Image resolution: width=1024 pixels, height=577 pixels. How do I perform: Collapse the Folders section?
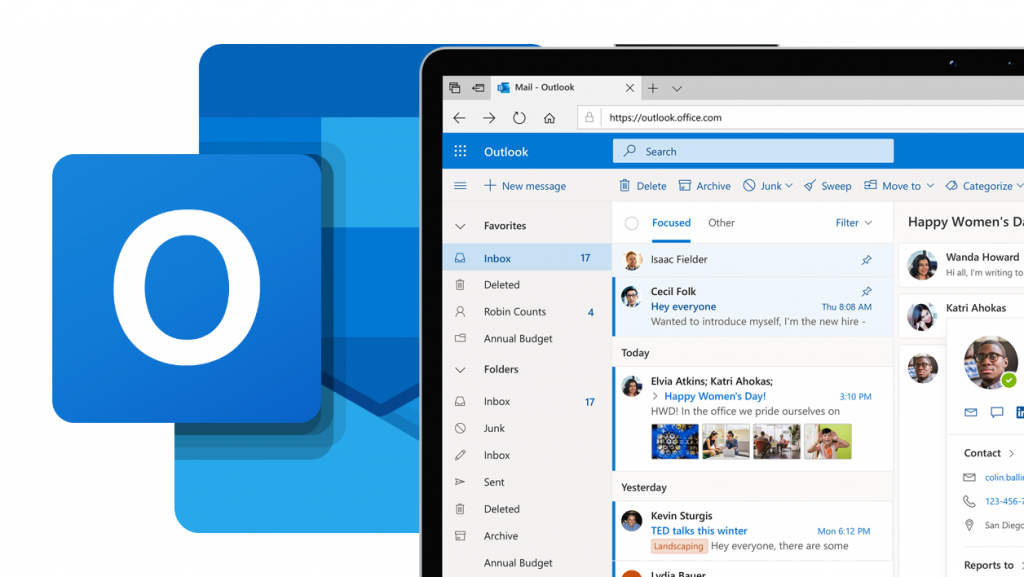(460, 370)
